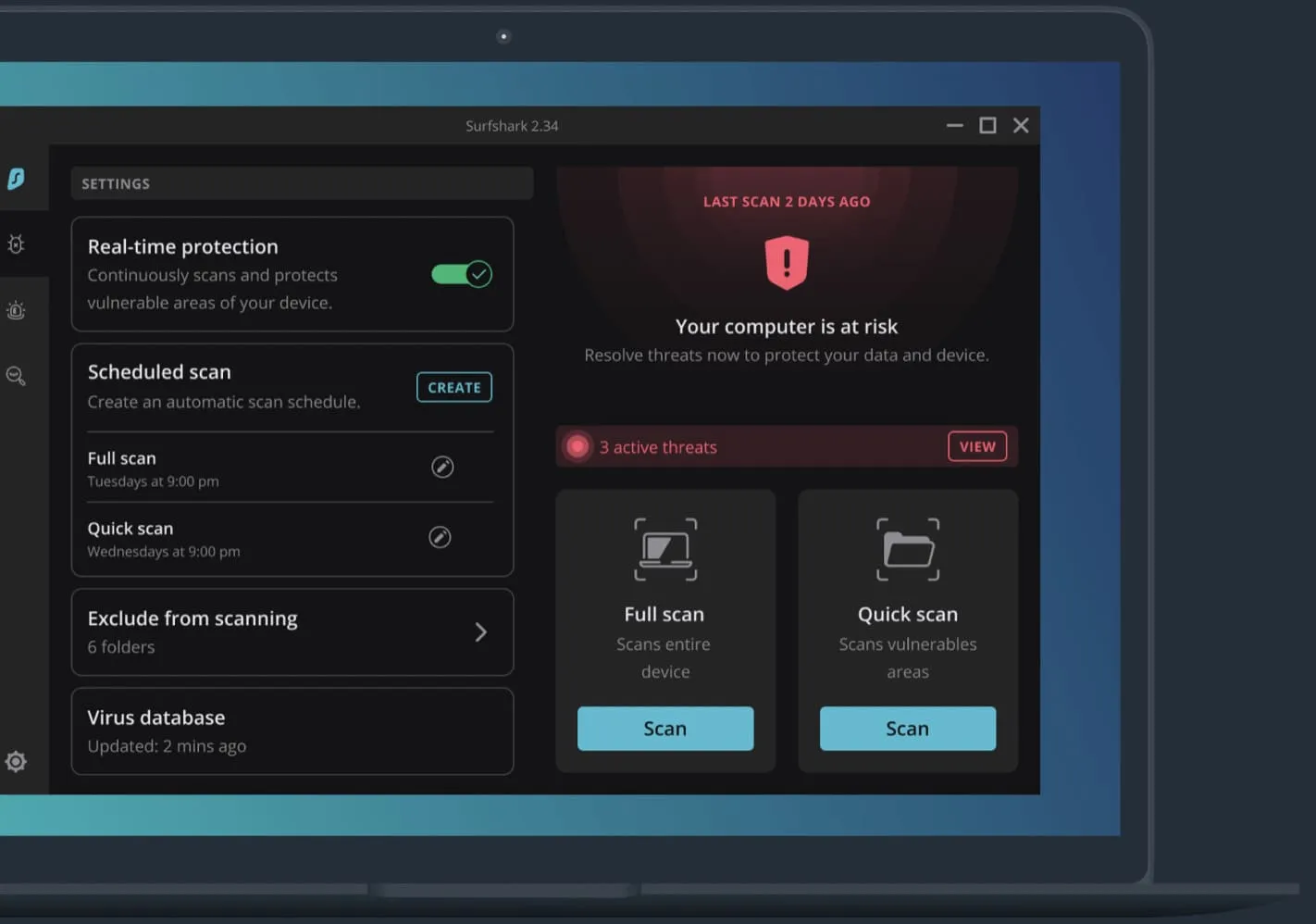Click 'Your computer is at risk' heading
The width and height of the screenshot is (1316, 924).
coord(787,327)
